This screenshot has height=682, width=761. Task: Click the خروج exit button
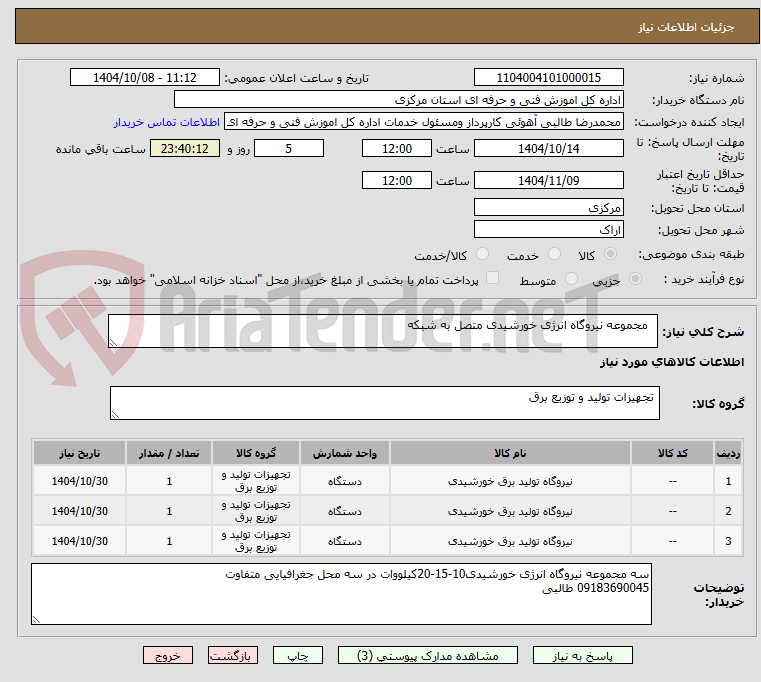pos(167,655)
